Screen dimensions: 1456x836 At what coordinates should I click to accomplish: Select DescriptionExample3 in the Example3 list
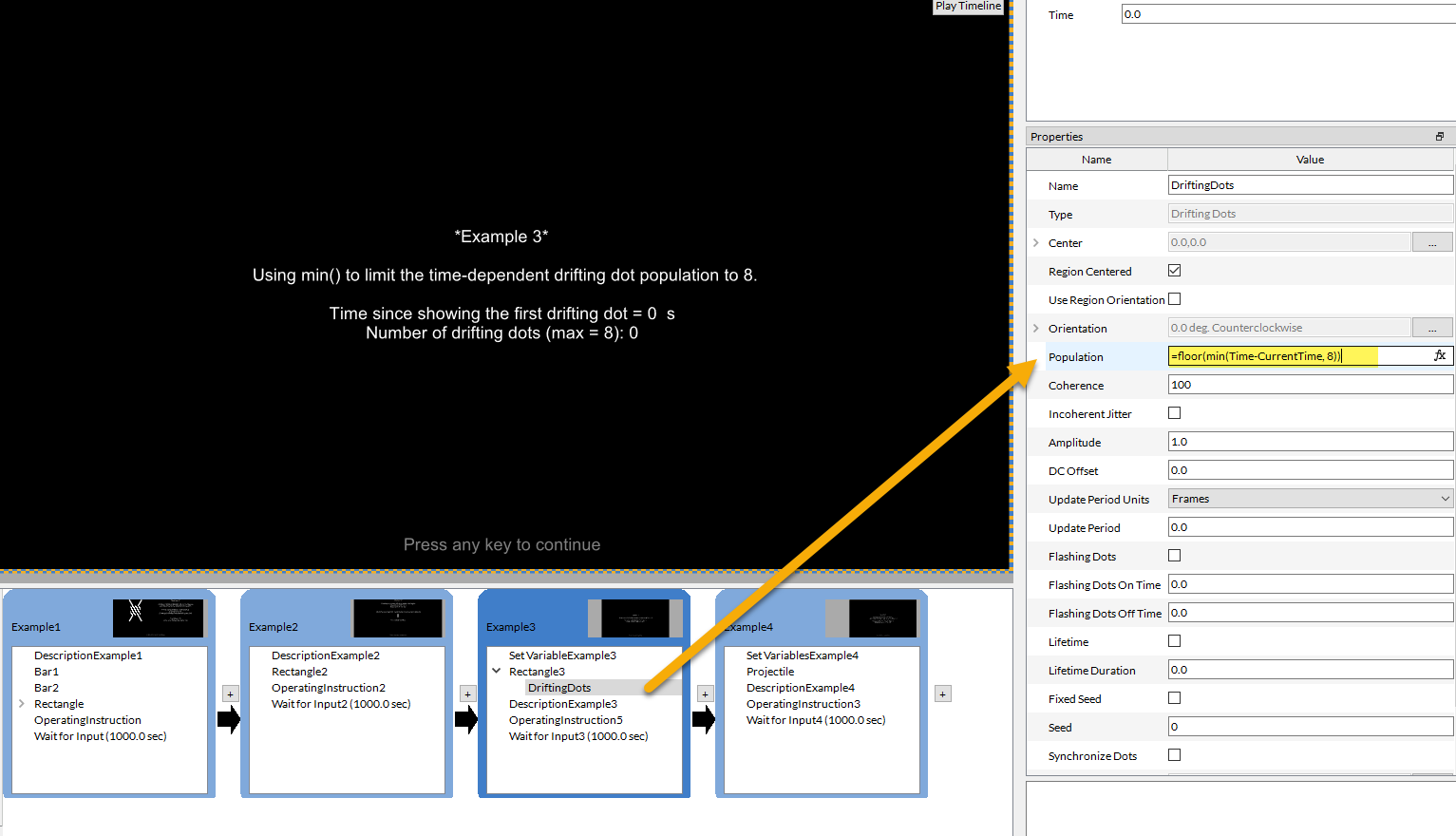coord(562,704)
